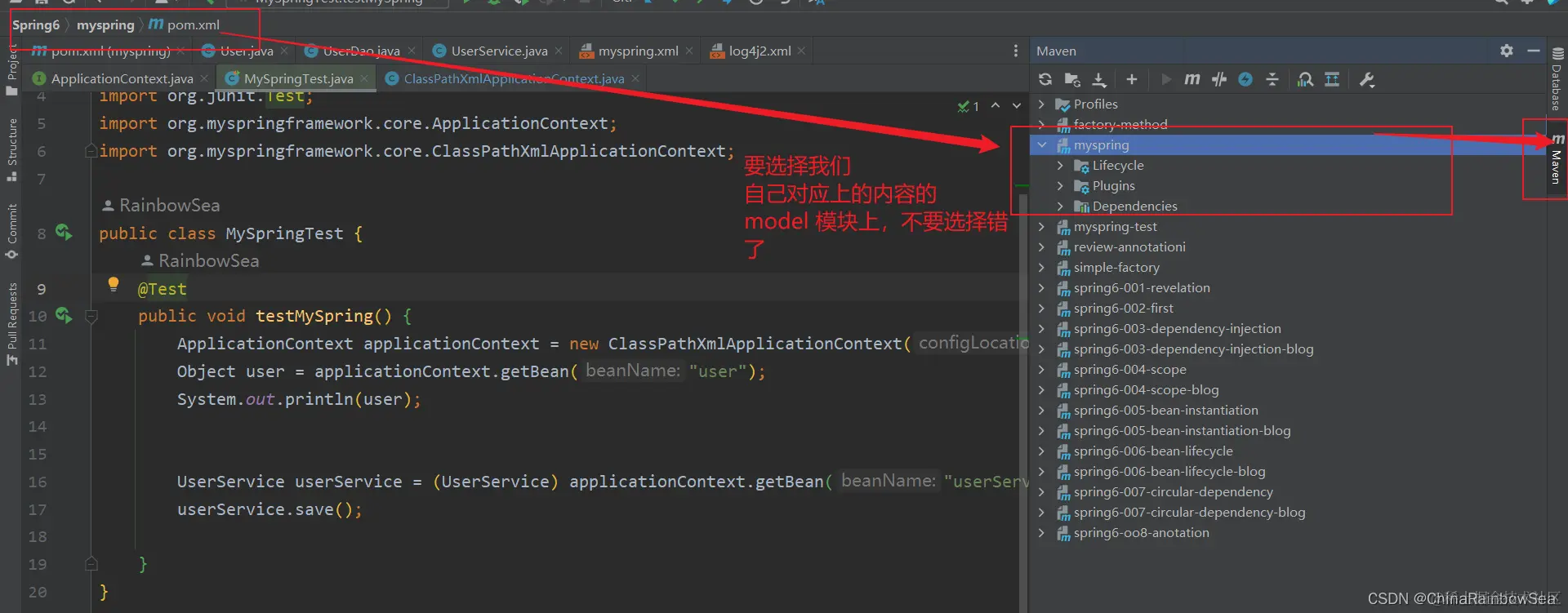Screen dimensions: 1568x613
Task: Execute Maven goal 'm' icon
Action: coord(1192,79)
